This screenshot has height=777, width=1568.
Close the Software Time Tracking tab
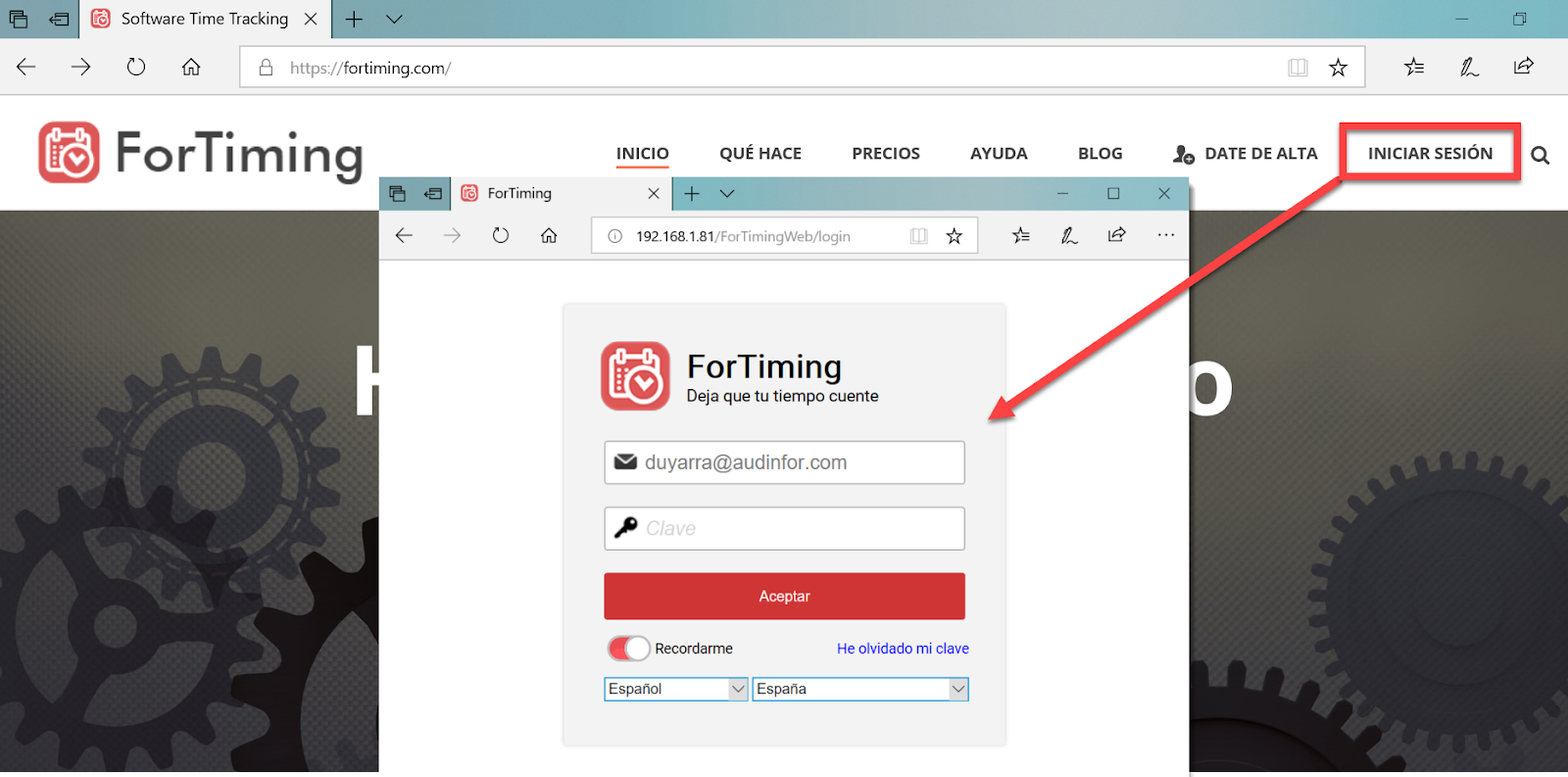point(311,19)
